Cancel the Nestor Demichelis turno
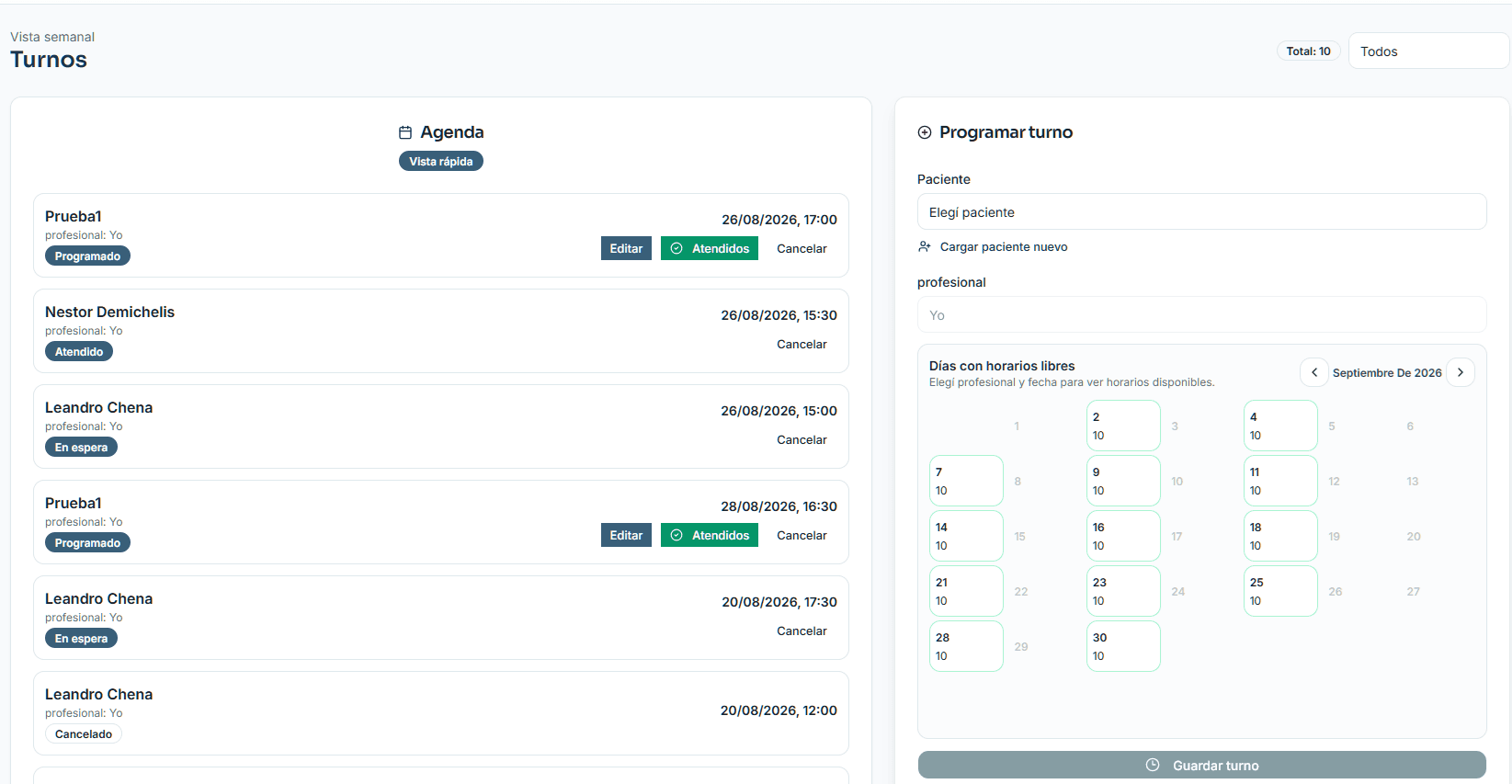Screen dimensions: 1512x784 point(801,344)
